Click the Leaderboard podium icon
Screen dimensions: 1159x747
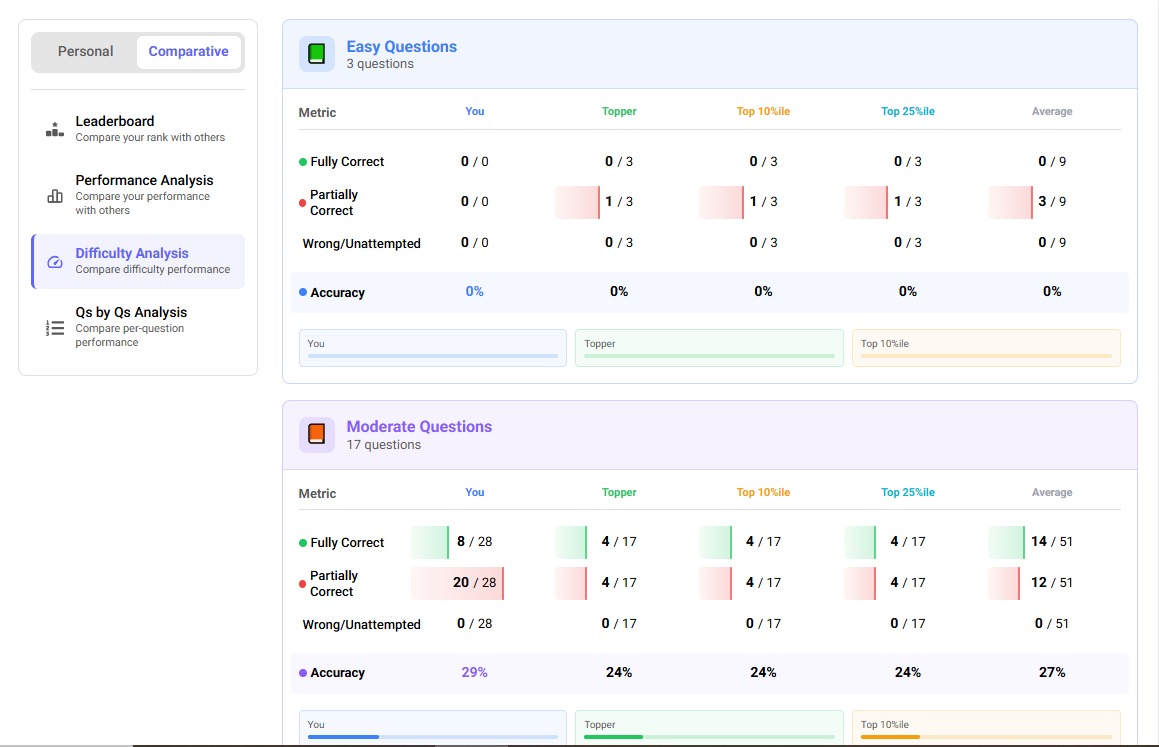tap(55, 129)
